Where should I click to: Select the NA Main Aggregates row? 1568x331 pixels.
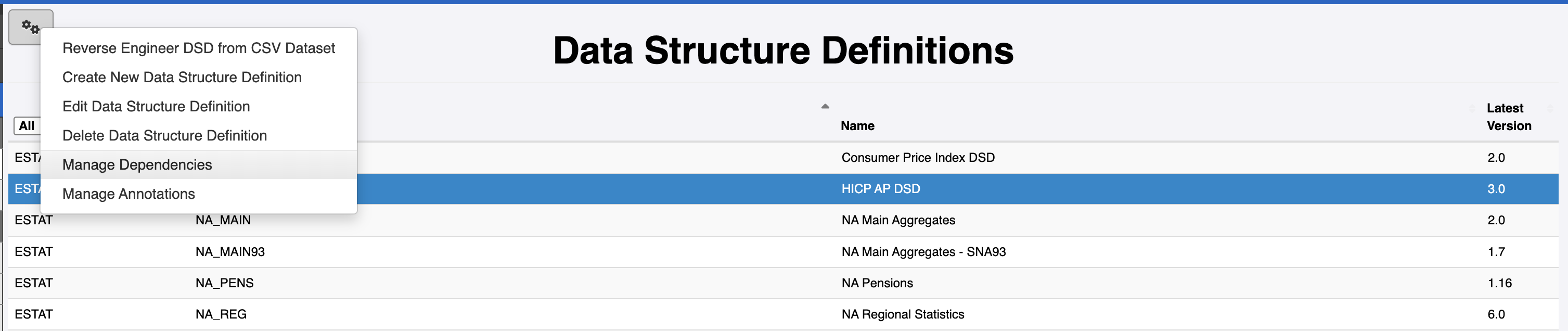783,220
